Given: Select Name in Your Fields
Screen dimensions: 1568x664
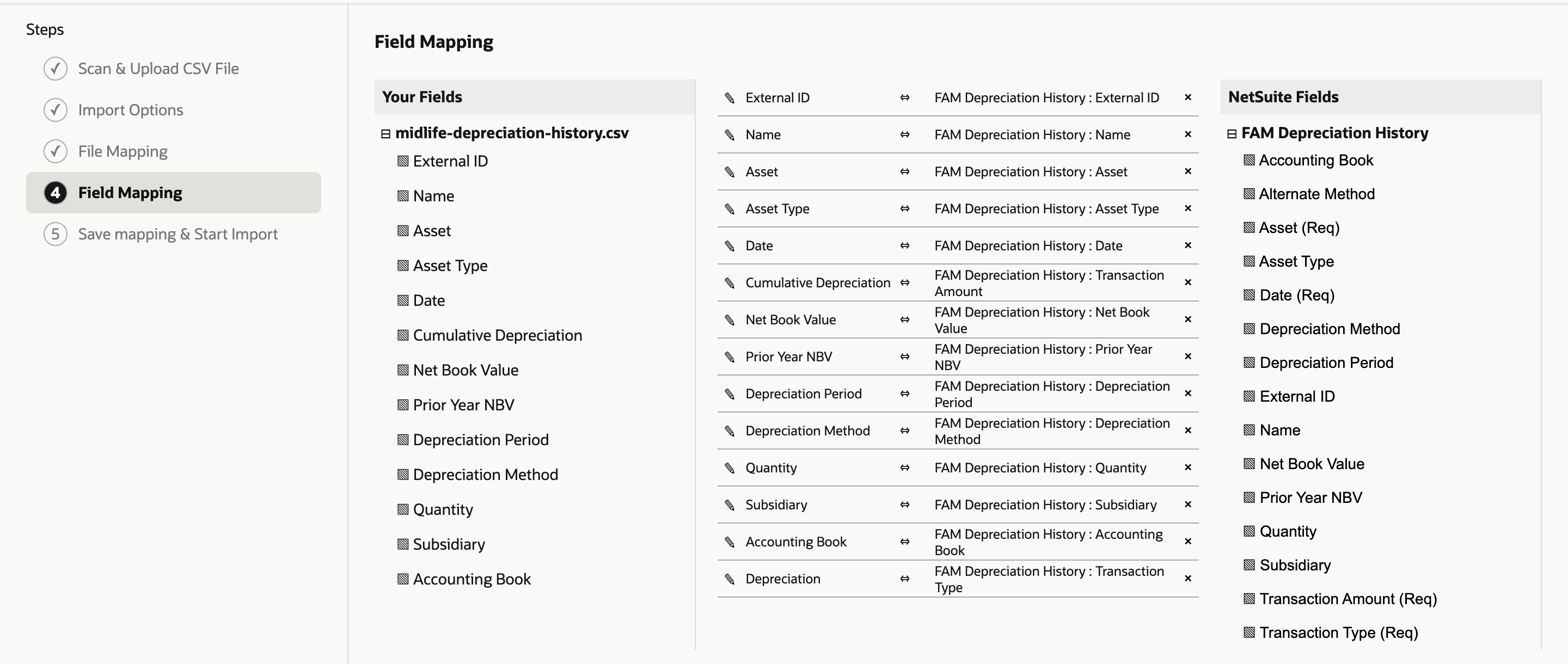Looking at the screenshot, I should (433, 196).
